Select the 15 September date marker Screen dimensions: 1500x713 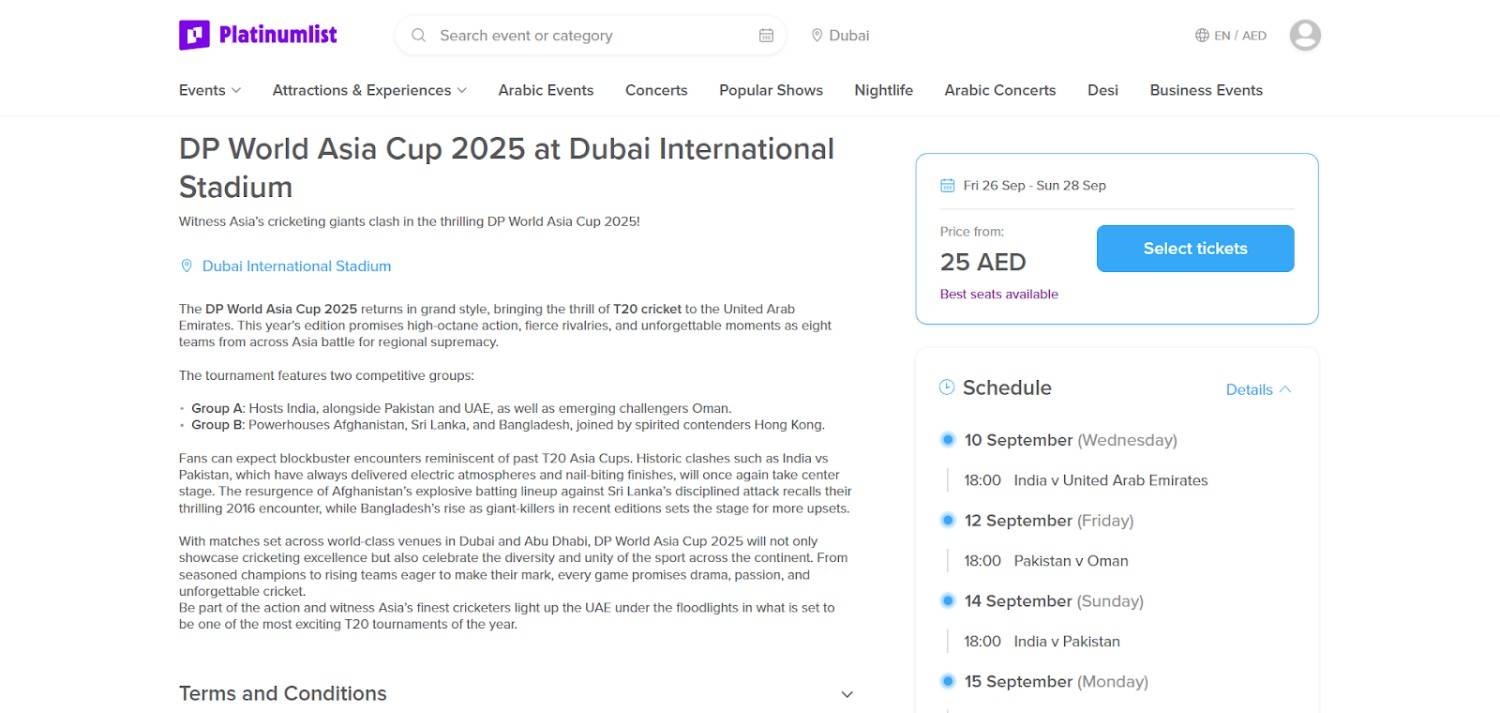[946, 680]
